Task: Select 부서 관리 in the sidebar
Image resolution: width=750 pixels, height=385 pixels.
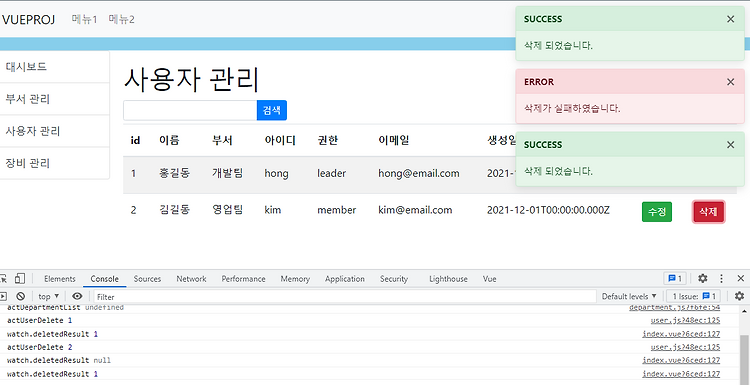Action: click(55, 99)
